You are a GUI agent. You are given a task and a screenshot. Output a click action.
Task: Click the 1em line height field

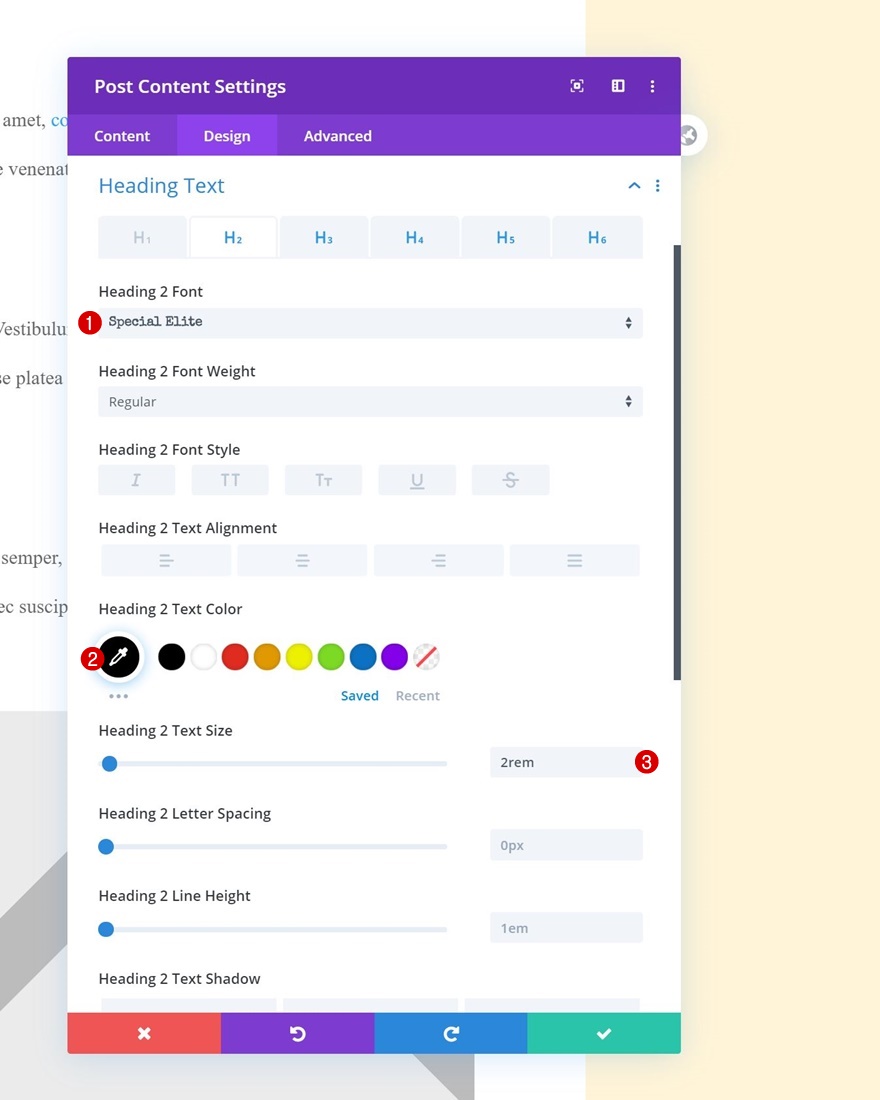coord(566,928)
